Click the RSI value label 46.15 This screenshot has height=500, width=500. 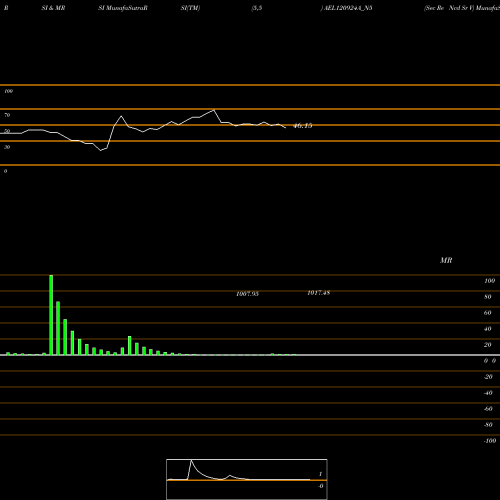[302, 126]
